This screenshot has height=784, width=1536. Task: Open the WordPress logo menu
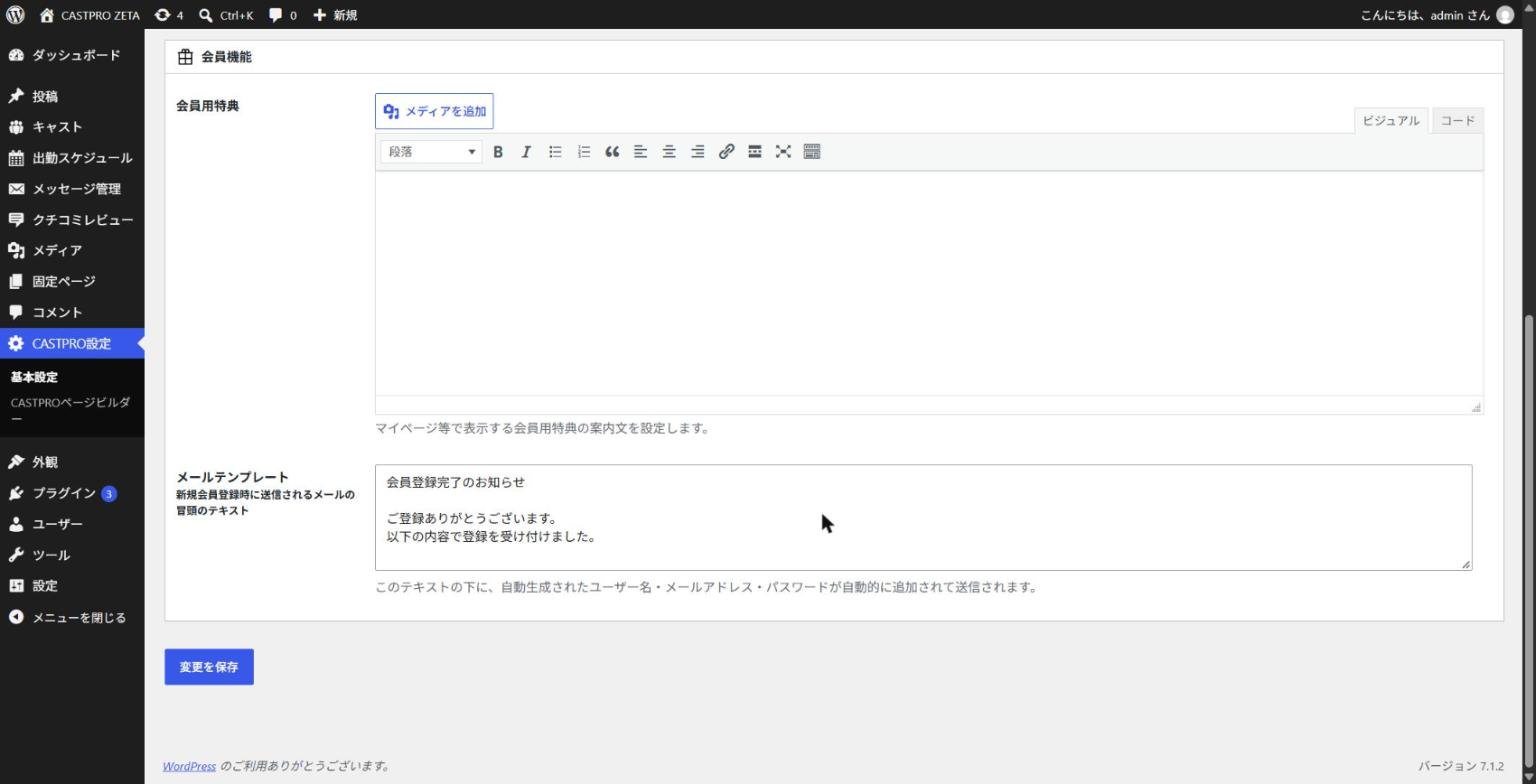point(15,15)
